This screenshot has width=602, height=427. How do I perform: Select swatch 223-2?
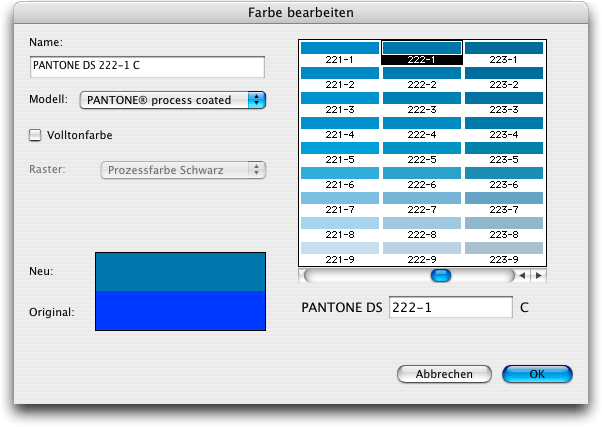(504, 78)
